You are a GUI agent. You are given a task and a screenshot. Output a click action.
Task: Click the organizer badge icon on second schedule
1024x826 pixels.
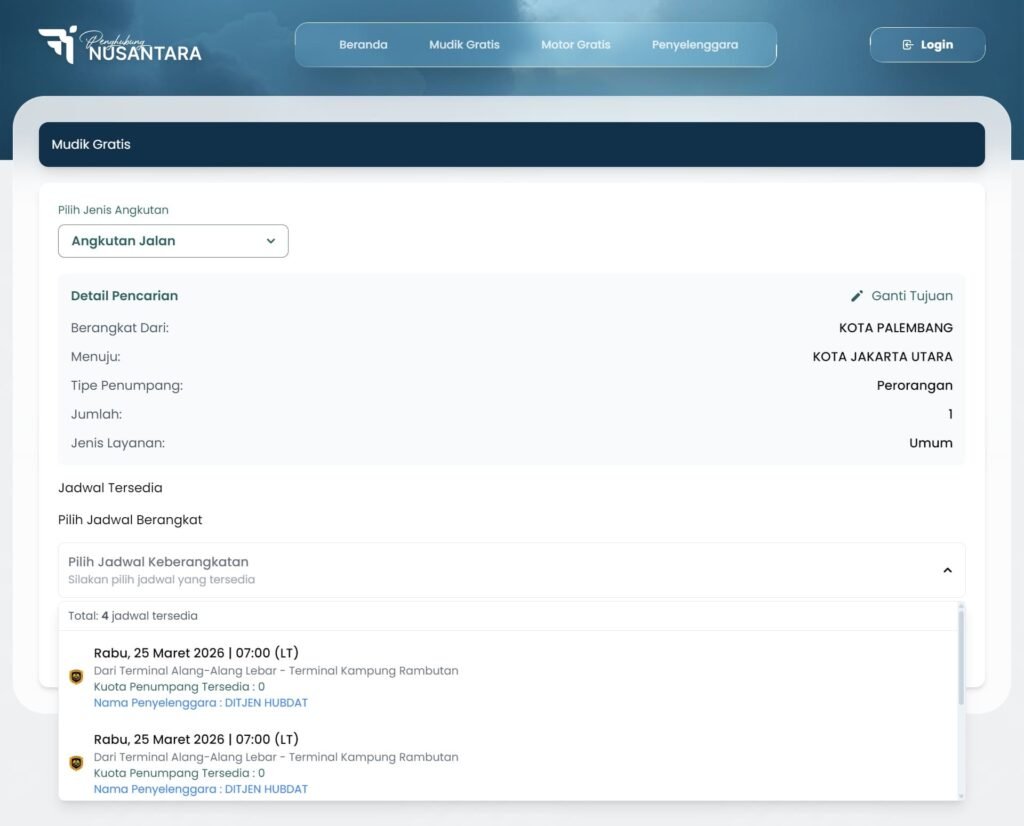coord(76,763)
